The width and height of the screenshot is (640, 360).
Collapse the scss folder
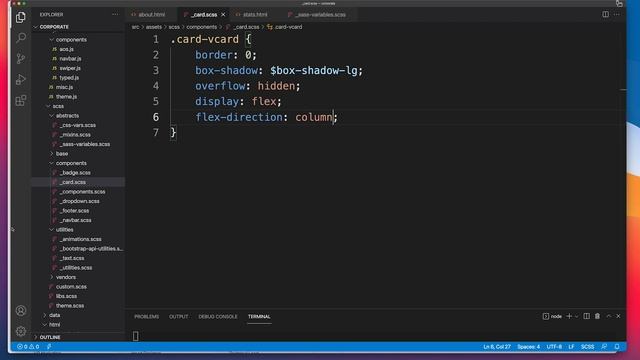[58, 106]
